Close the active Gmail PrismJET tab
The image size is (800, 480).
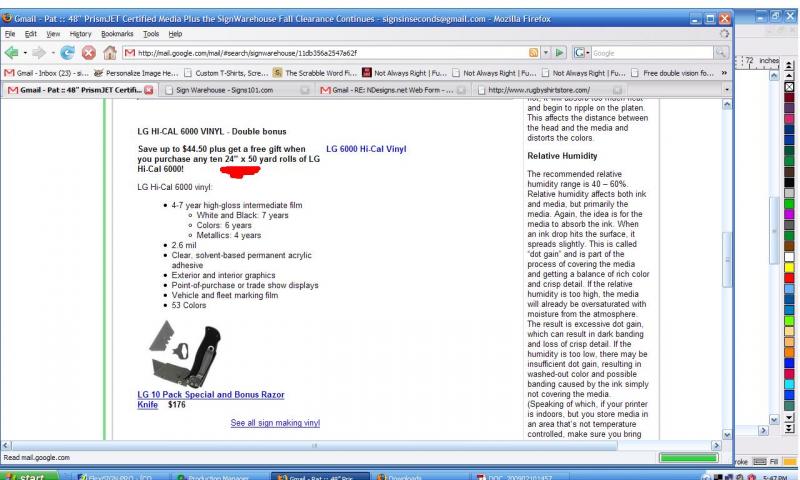[x=148, y=90]
